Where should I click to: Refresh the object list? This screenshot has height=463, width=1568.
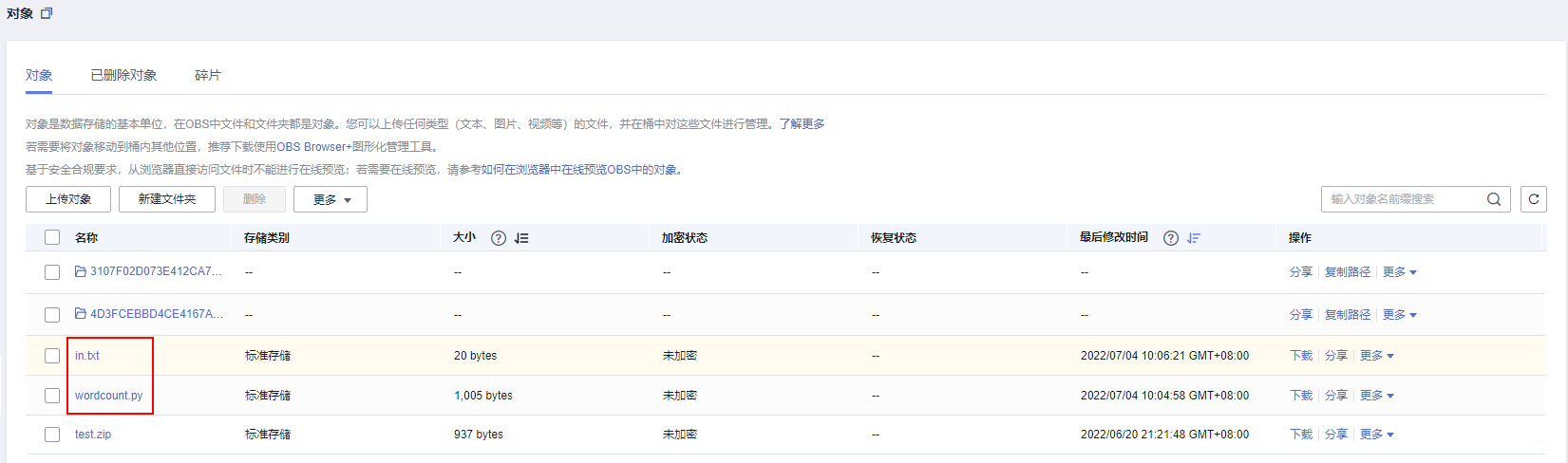pyautogui.click(x=1534, y=199)
